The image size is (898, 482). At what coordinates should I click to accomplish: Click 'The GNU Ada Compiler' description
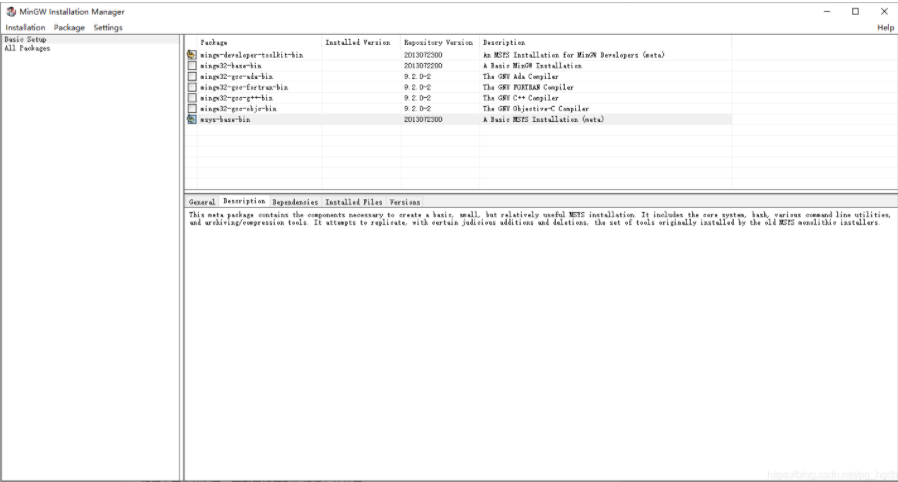coord(521,77)
